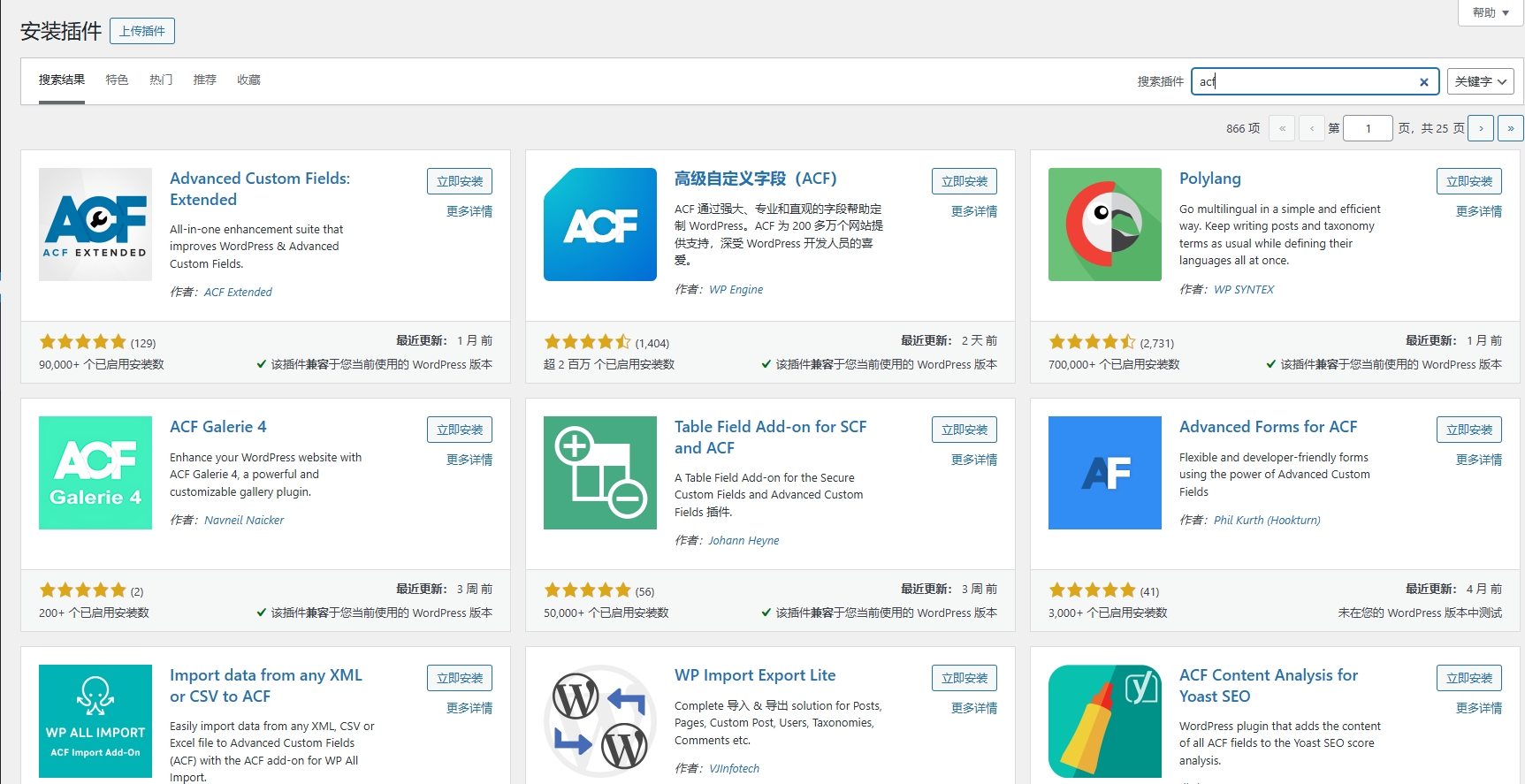Click the Table Field Add-on icon
The height and width of the screenshot is (784, 1525).
click(x=600, y=473)
